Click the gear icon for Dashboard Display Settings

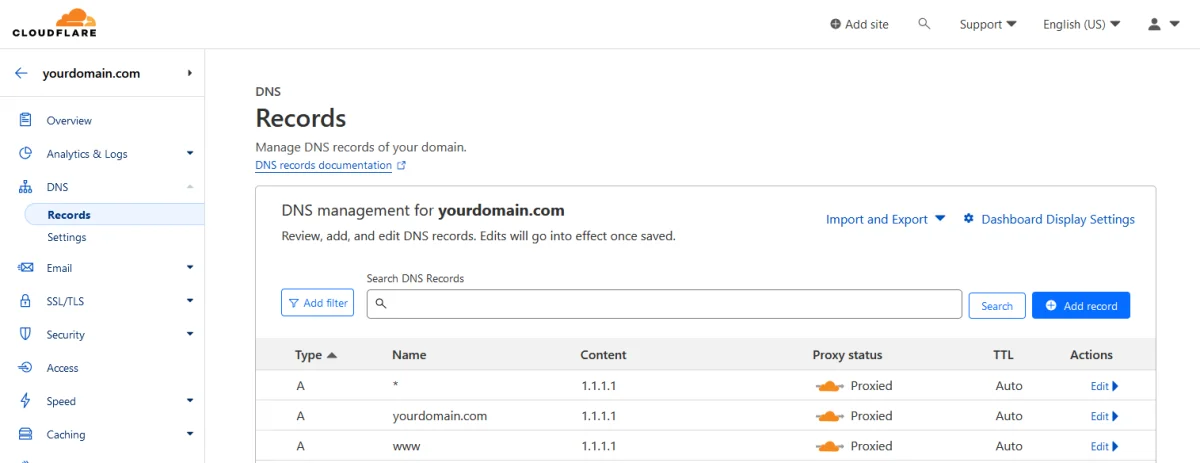click(x=969, y=219)
